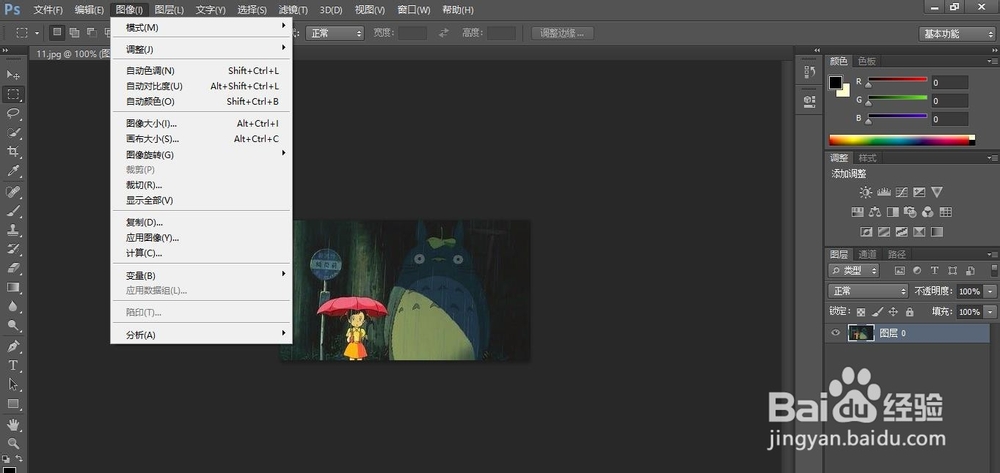The width and height of the screenshot is (1000, 473).
Task: Select the Hand tool
Action: click(13, 424)
